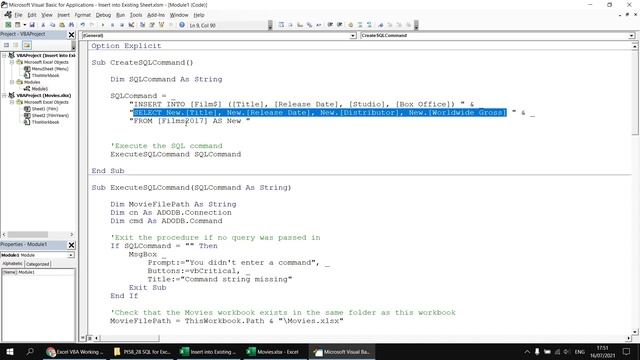Screen dimensions: 640x360
Task: Click List Properties/Methods icon in Edit toolbar
Action: click(x=281, y=25)
